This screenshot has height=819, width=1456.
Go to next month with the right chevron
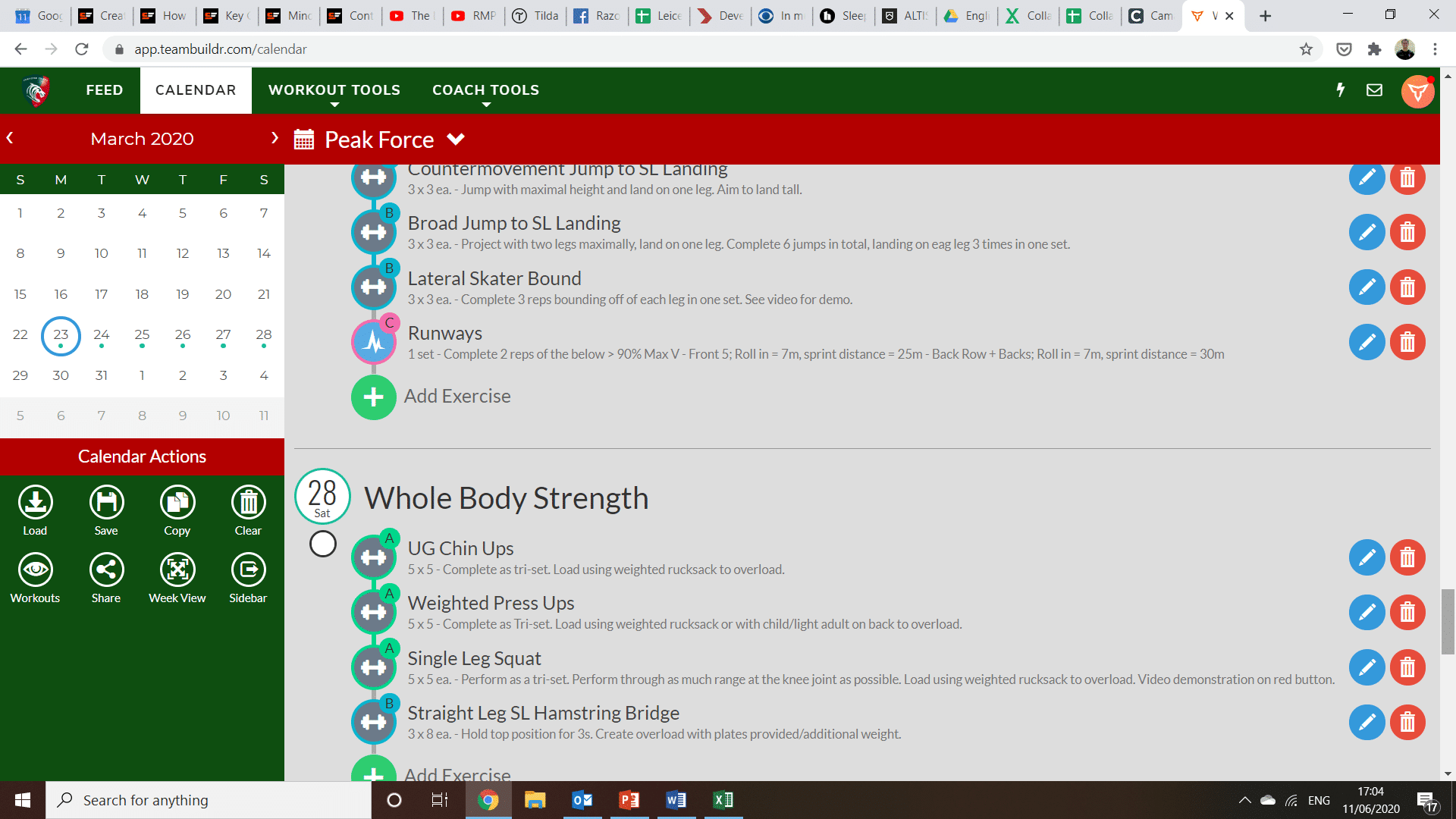275,138
